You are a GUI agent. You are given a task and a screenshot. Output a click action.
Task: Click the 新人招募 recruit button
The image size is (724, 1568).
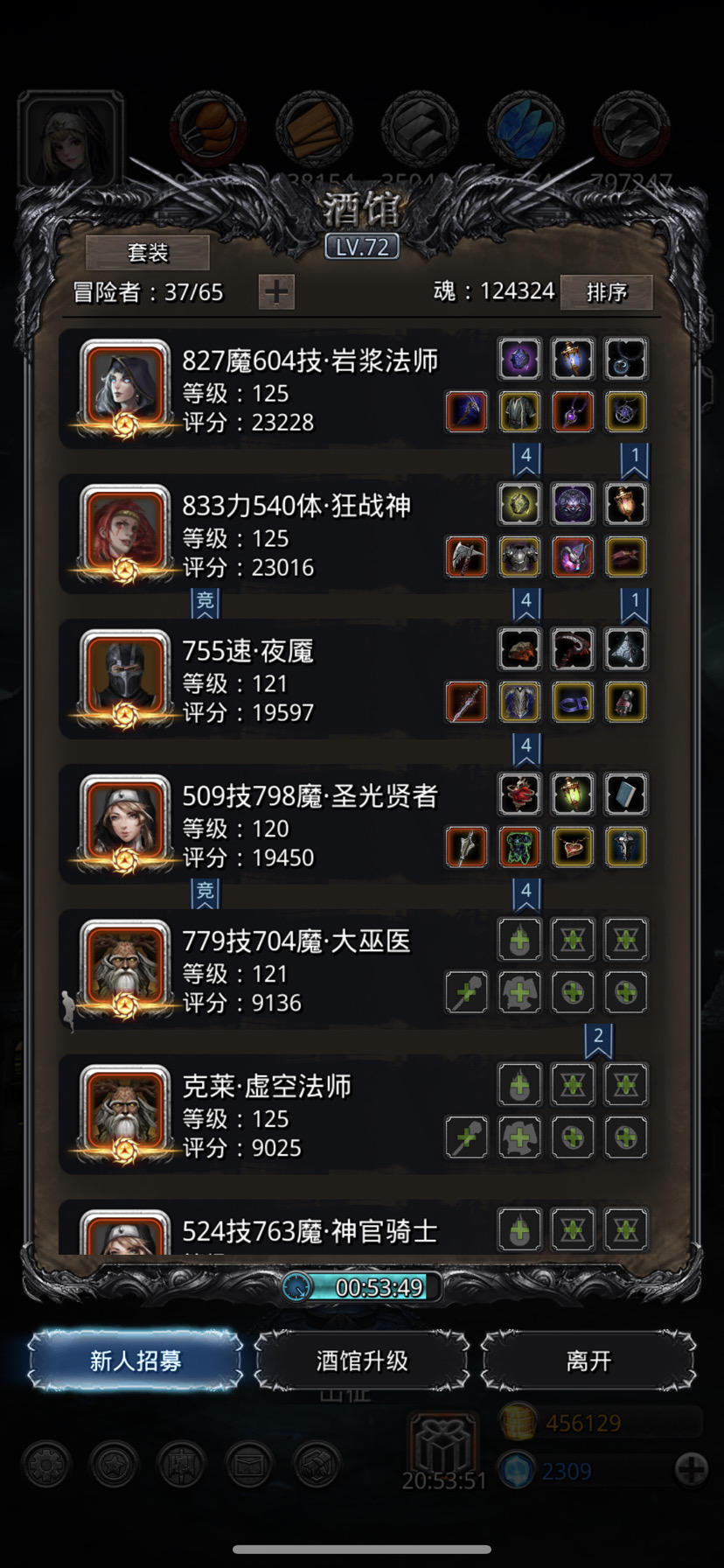point(136,1361)
